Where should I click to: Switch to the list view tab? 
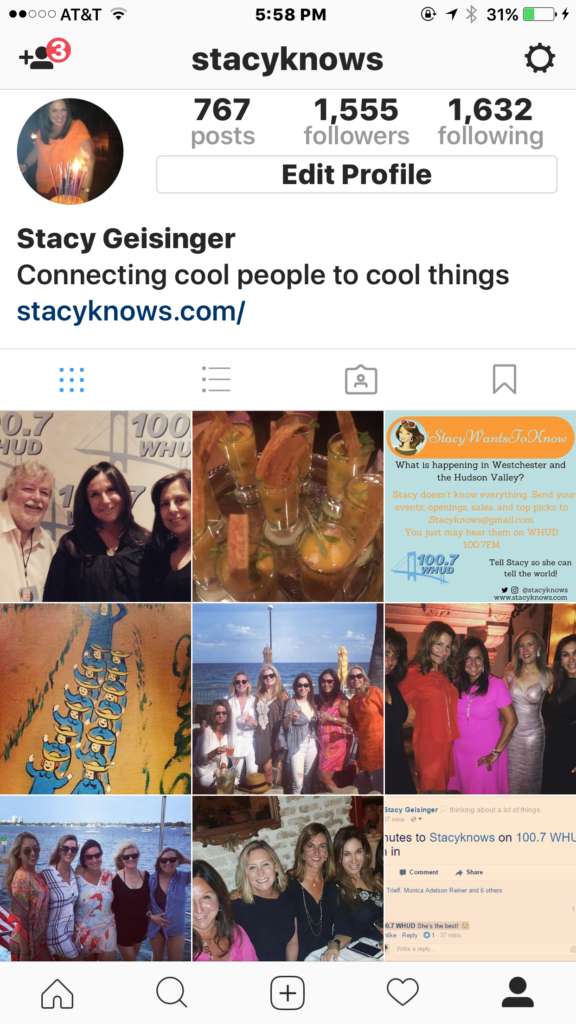pos(216,379)
